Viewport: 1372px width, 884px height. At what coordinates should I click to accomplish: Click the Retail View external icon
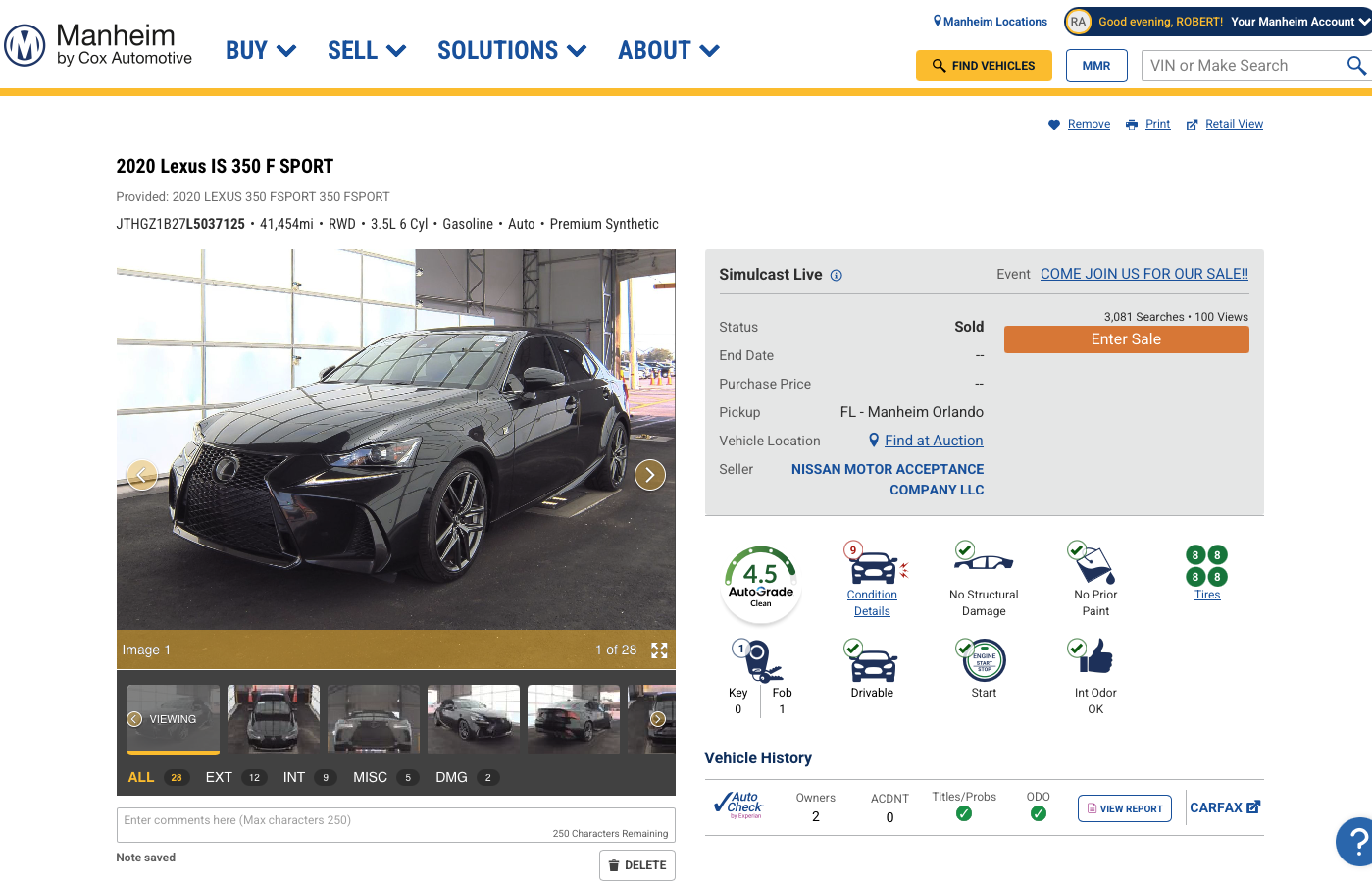pyautogui.click(x=1193, y=125)
